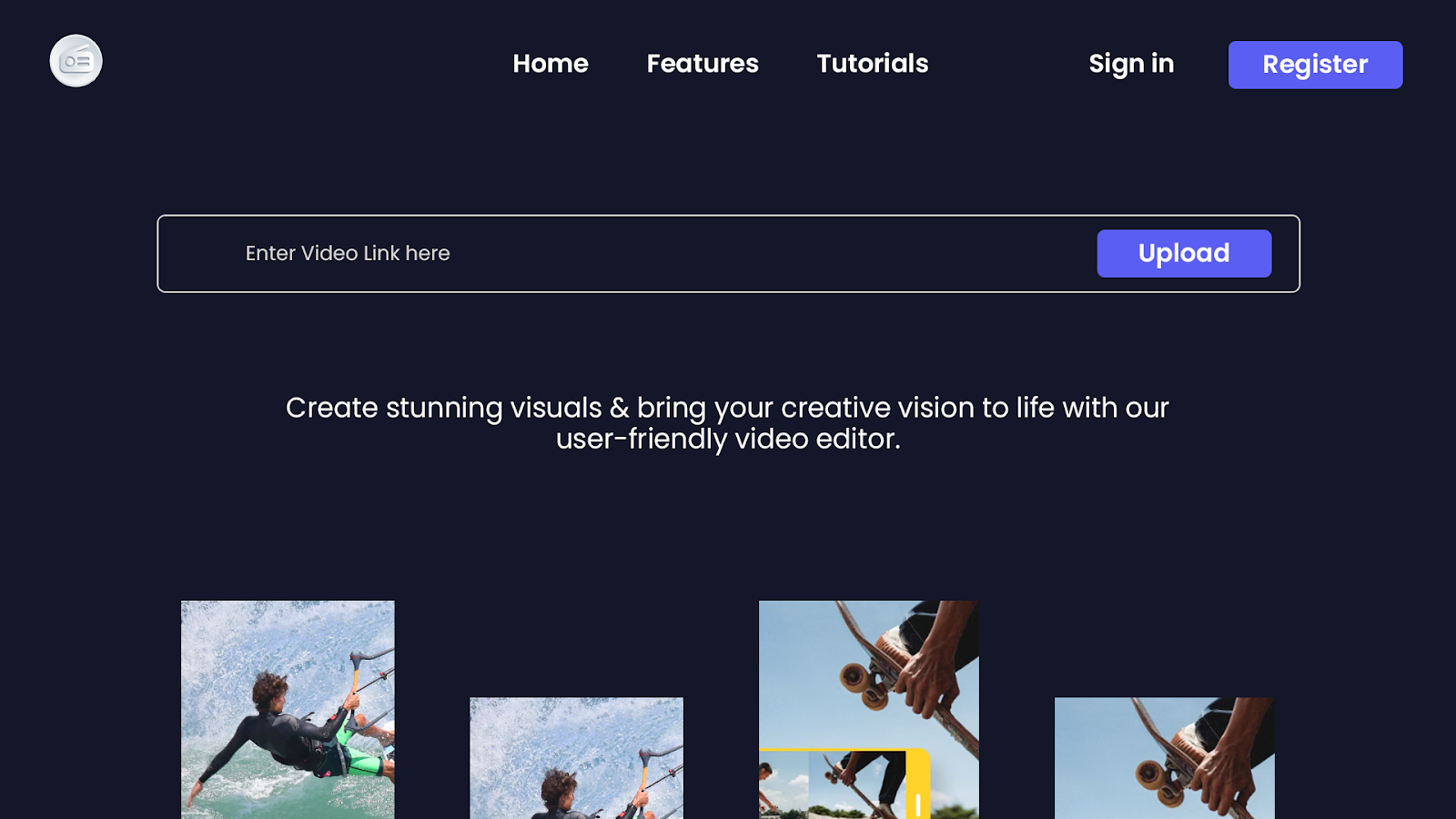Click the Register button
The height and width of the screenshot is (819, 1456).
pyautogui.click(x=1315, y=65)
